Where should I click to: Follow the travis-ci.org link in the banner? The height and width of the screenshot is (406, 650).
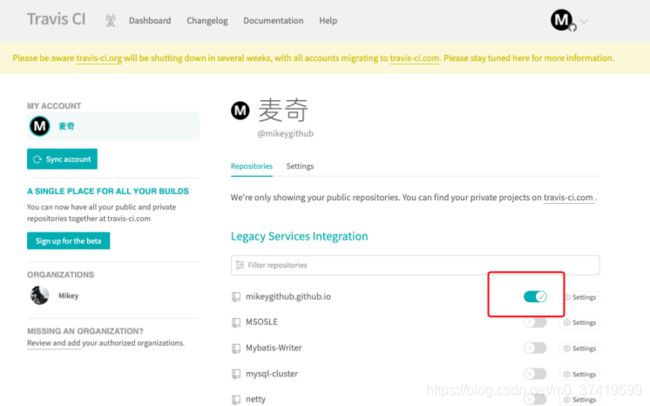99,58
